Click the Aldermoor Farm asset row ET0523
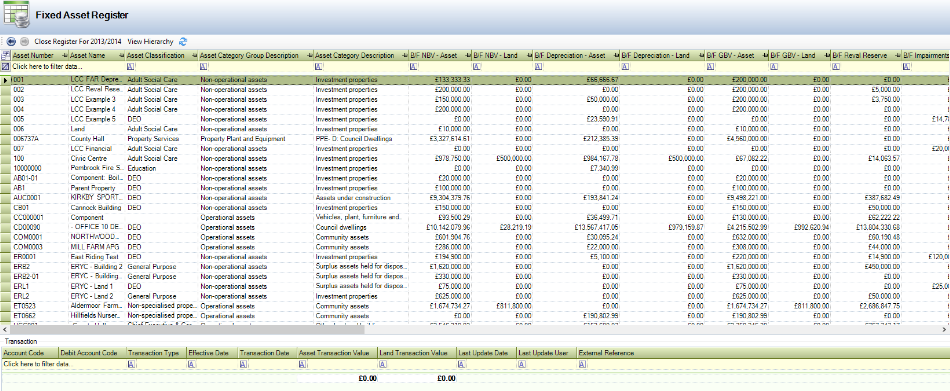Viewport: 950px width, 391px height. pyautogui.click(x=475, y=306)
